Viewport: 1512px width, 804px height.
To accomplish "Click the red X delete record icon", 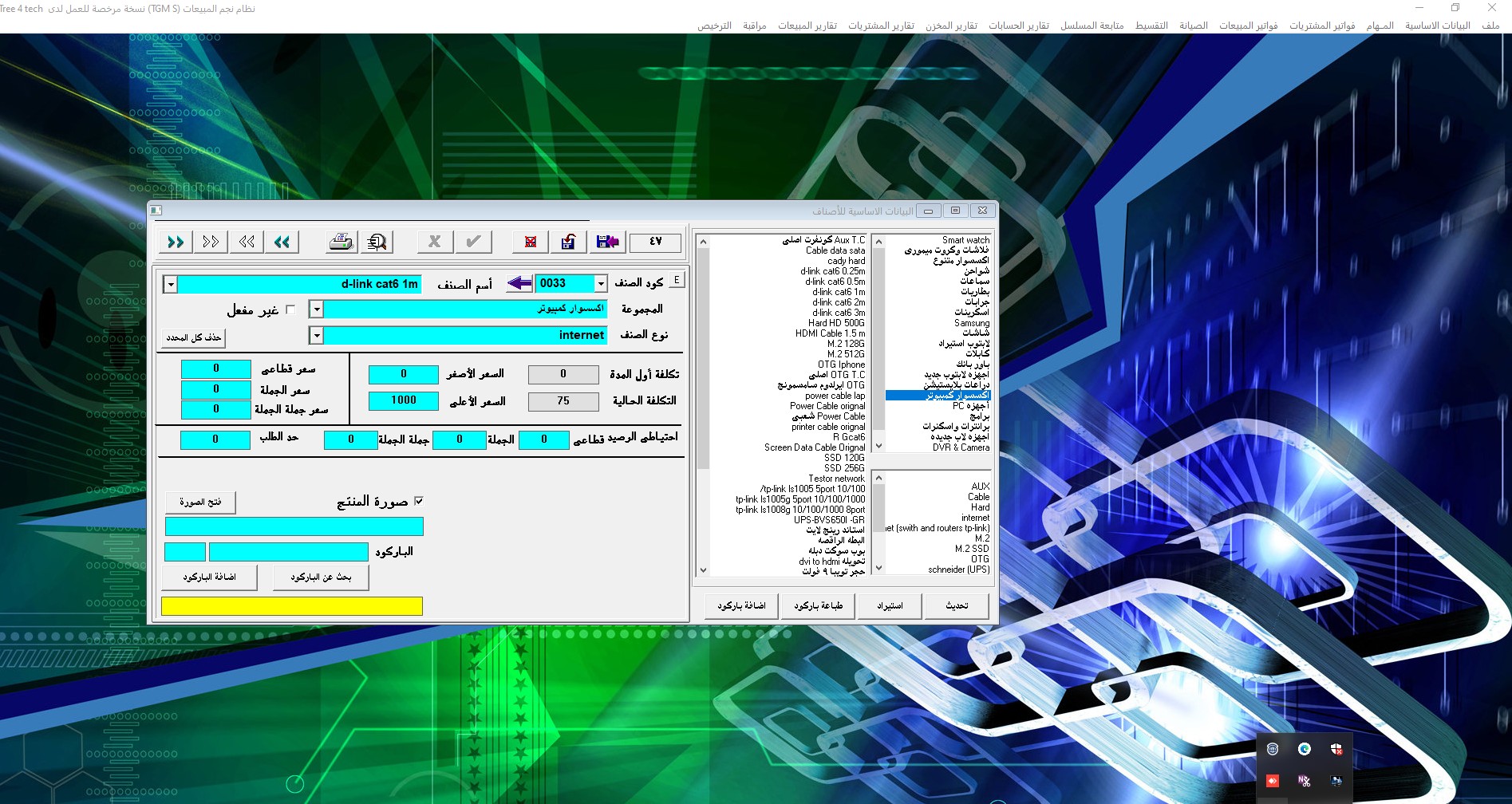I will click(531, 242).
